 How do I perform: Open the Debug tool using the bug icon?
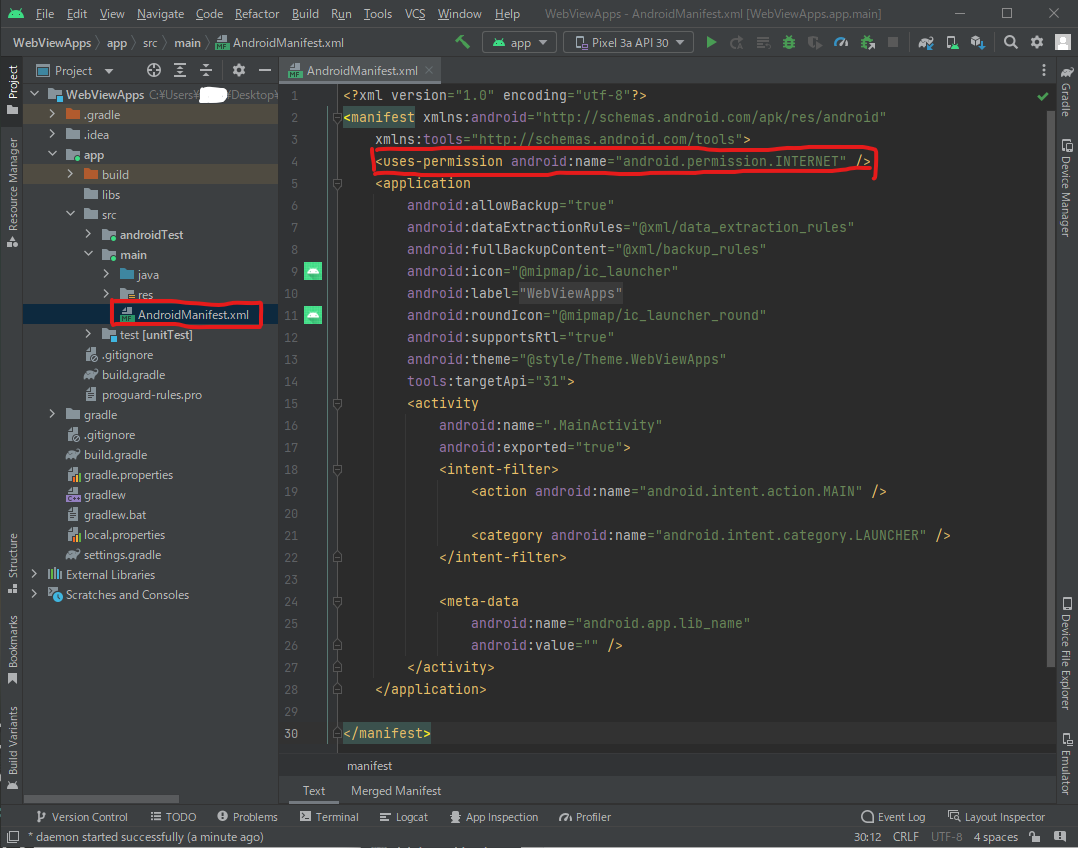[x=787, y=42]
